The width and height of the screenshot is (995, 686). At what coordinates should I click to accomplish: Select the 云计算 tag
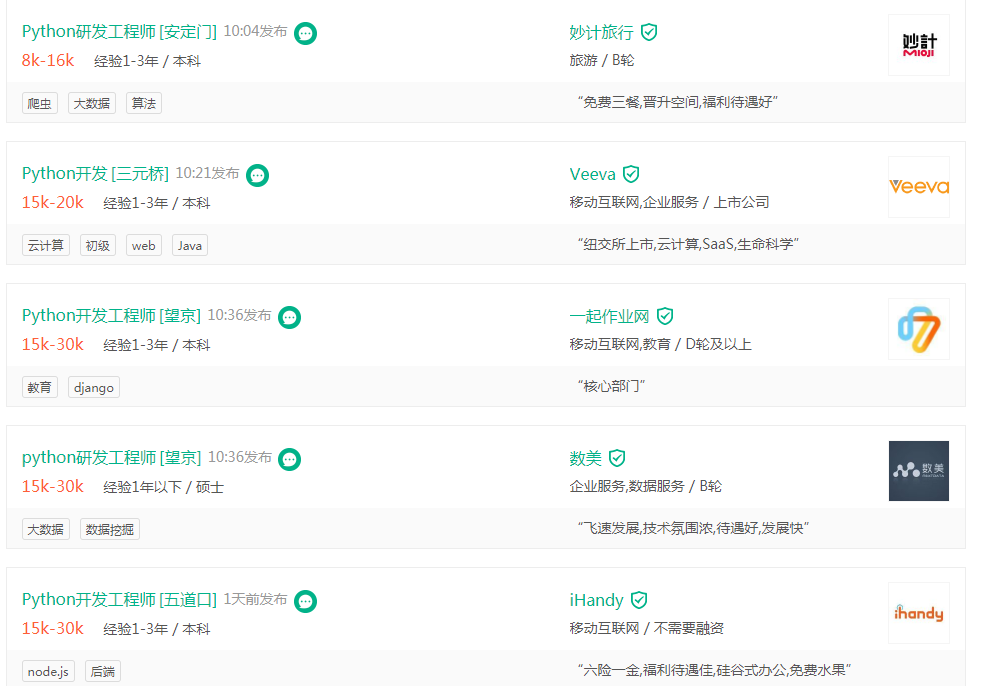click(x=46, y=246)
